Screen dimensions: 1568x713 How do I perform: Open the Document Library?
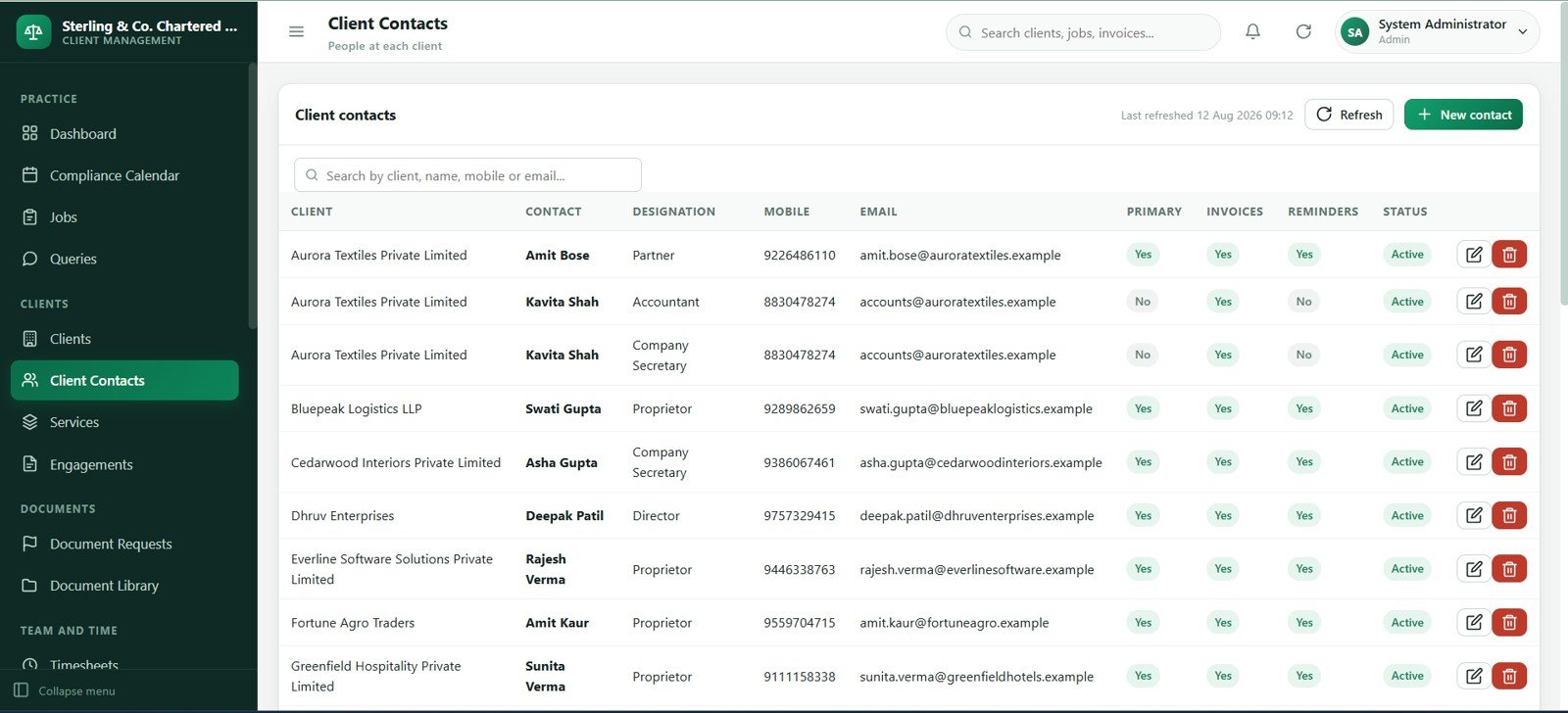(124, 586)
